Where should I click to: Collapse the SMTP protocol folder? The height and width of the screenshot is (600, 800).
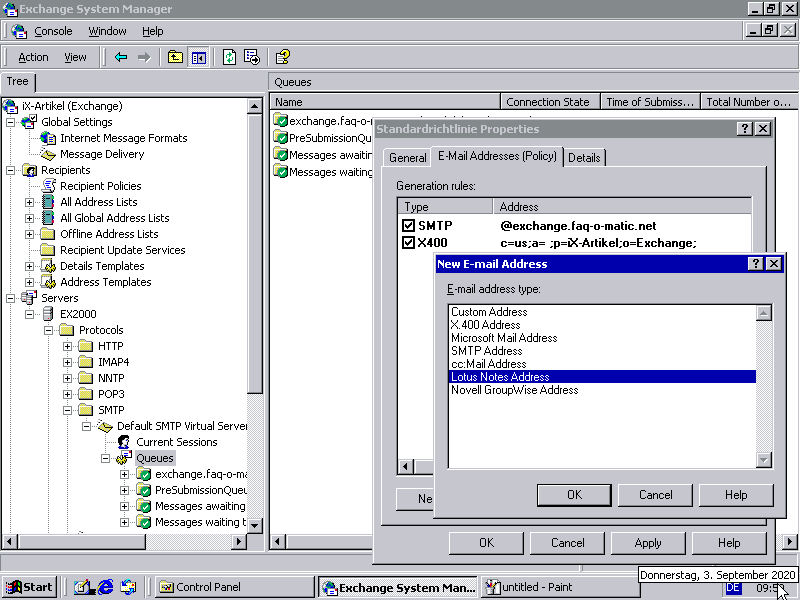pos(67,410)
